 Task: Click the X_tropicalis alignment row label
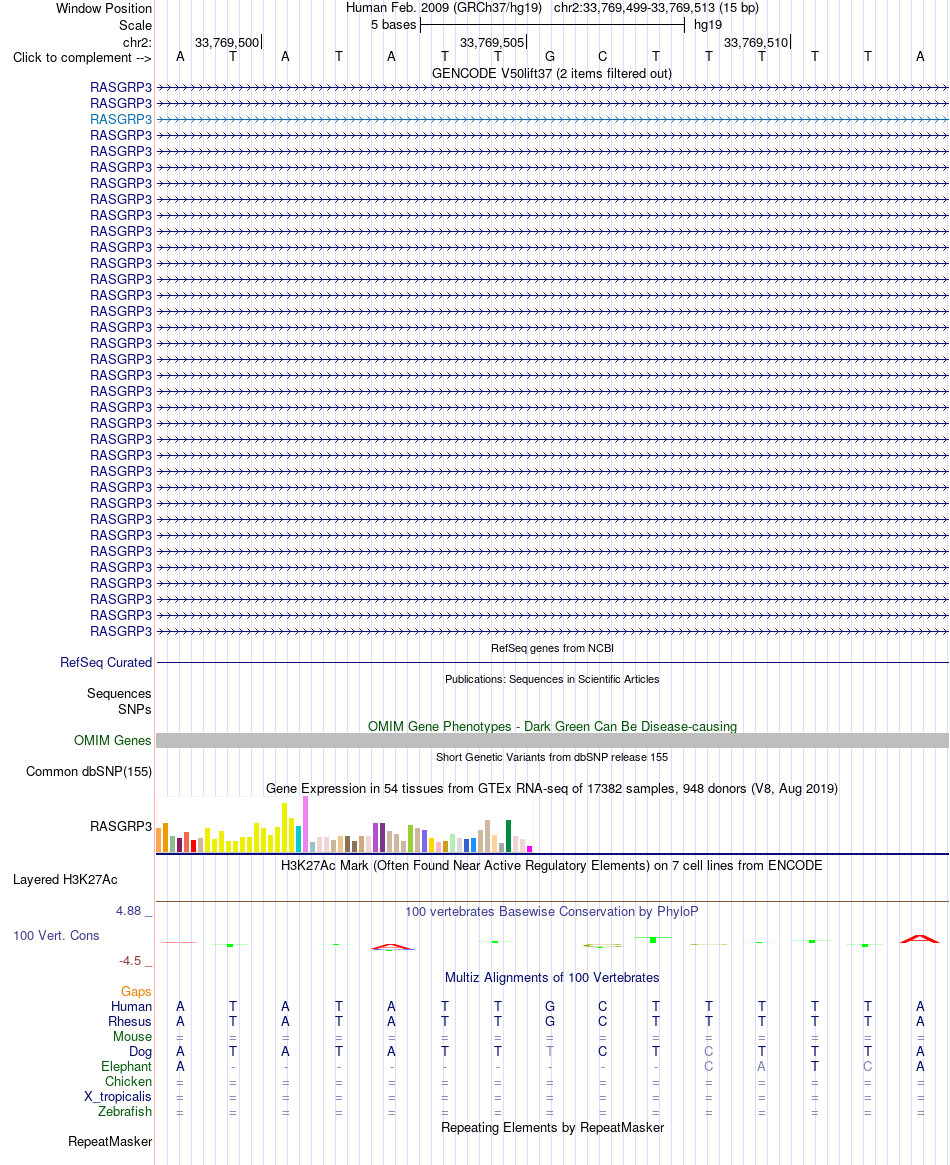[x=117, y=1097]
